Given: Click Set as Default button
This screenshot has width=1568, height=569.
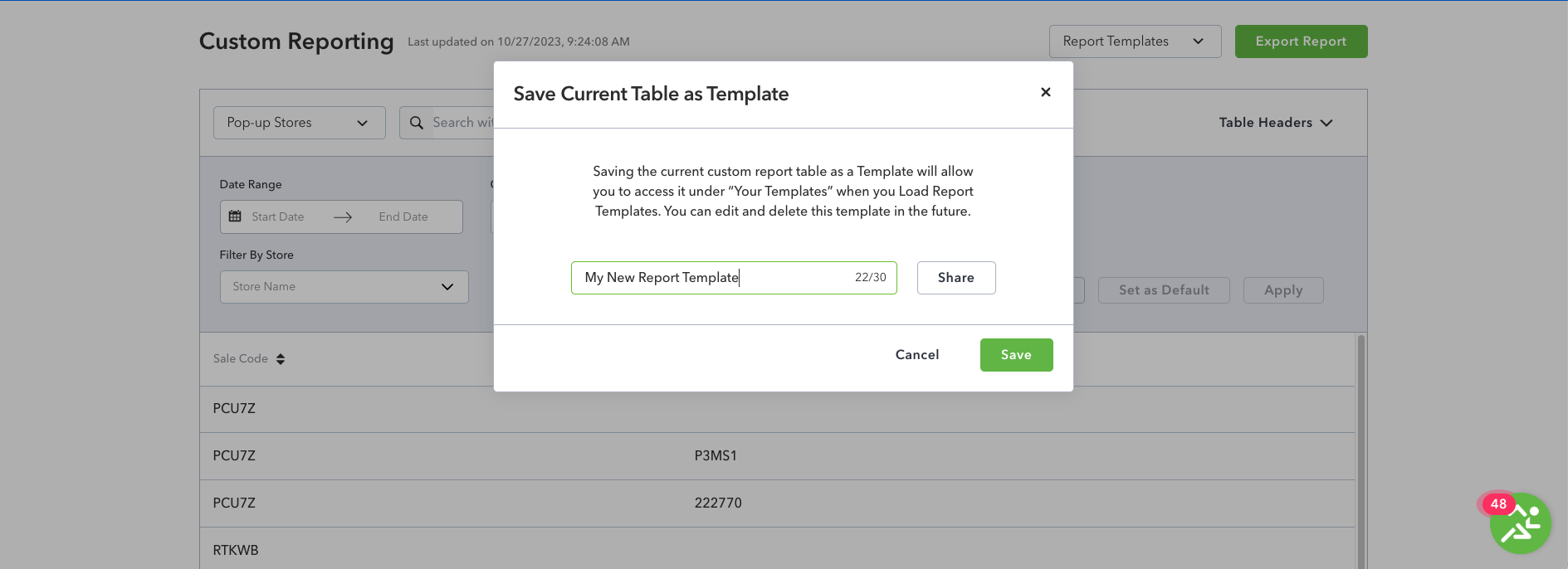Looking at the screenshot, I should click(x=1164, y=290).
